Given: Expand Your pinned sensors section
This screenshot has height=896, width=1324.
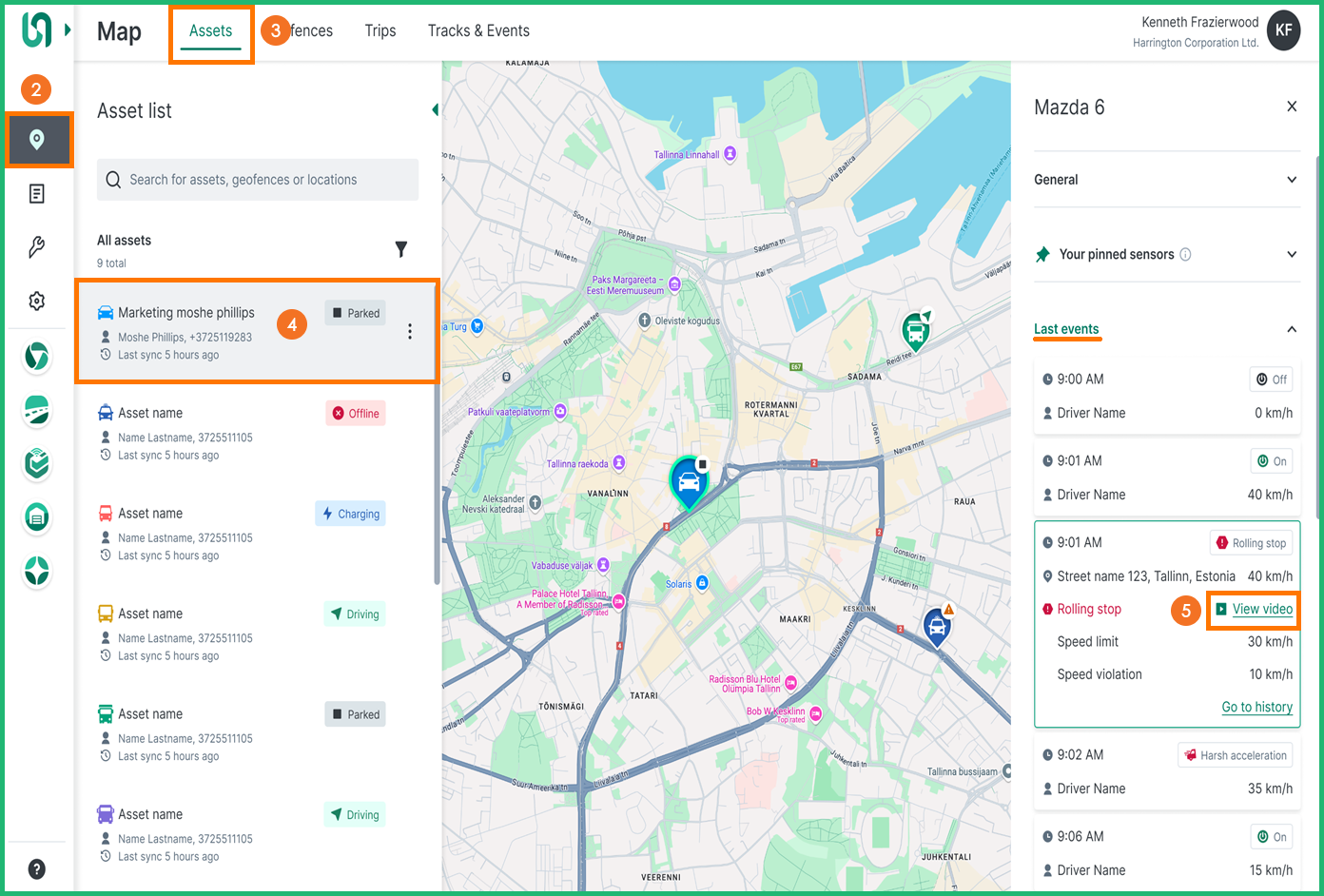Looking at the screenshot, I should coord(1291,254).
